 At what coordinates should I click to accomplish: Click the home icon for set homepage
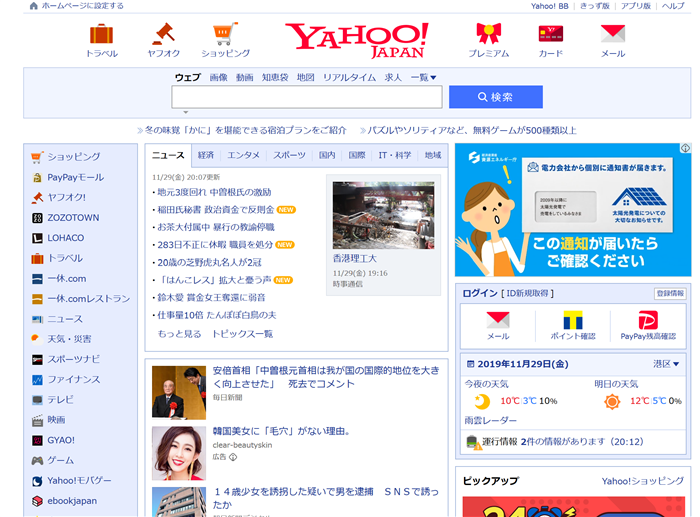[33, 6]
